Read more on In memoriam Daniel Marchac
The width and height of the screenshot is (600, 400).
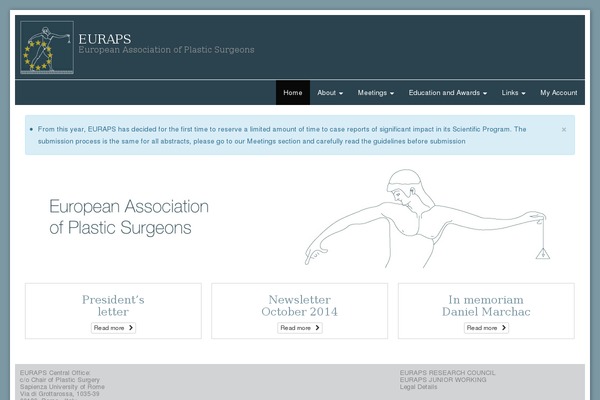(486, 328)
